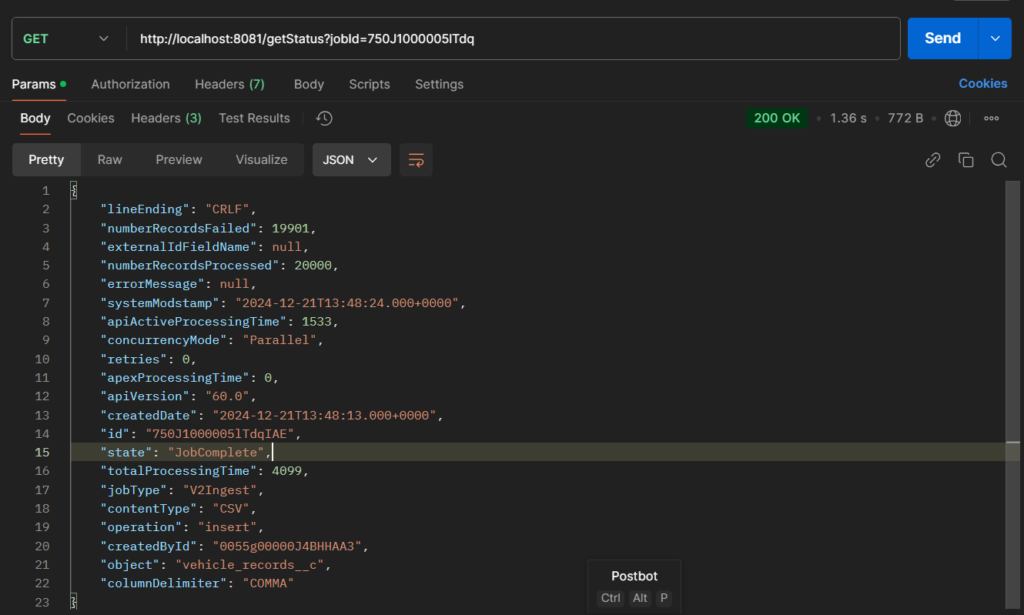Toggle the wrap lines icon
Screen dimensions: 1024x615
pyautogui.click(x=416, y=160)
